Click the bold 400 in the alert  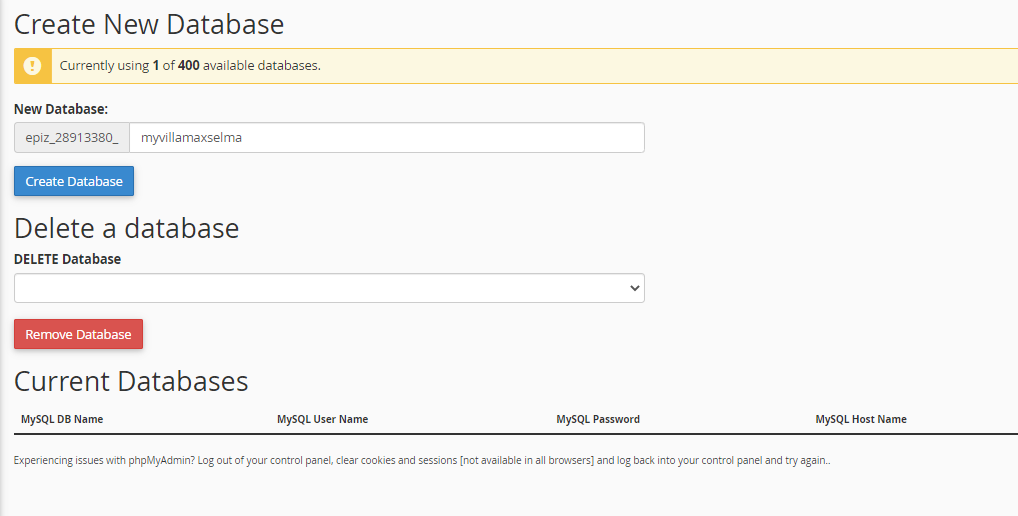point(189,66)
